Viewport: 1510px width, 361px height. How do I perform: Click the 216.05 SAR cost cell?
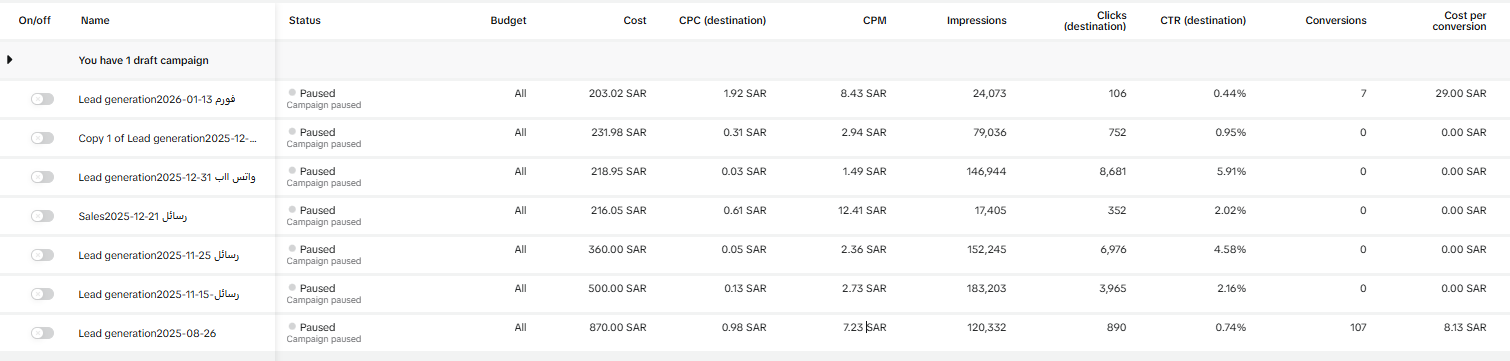point(618,210)
